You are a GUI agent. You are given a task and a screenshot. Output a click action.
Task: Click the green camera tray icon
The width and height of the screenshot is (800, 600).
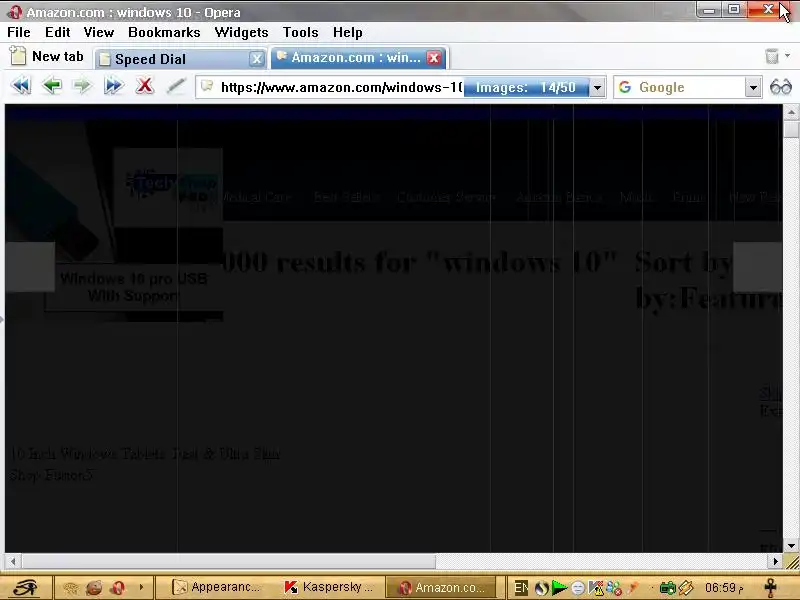[x=667, y=588]
